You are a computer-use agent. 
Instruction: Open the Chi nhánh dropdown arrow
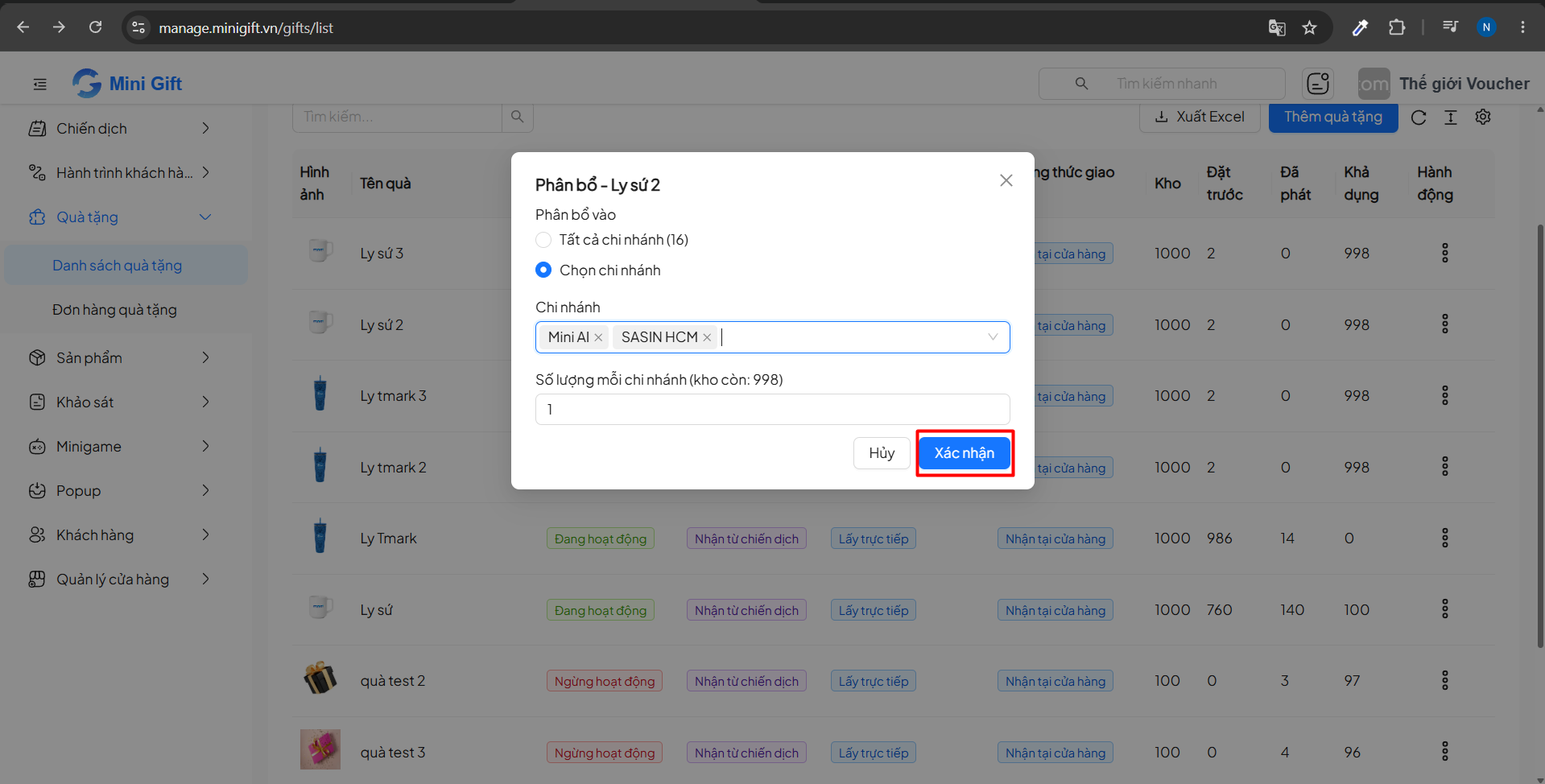point(993,337)
